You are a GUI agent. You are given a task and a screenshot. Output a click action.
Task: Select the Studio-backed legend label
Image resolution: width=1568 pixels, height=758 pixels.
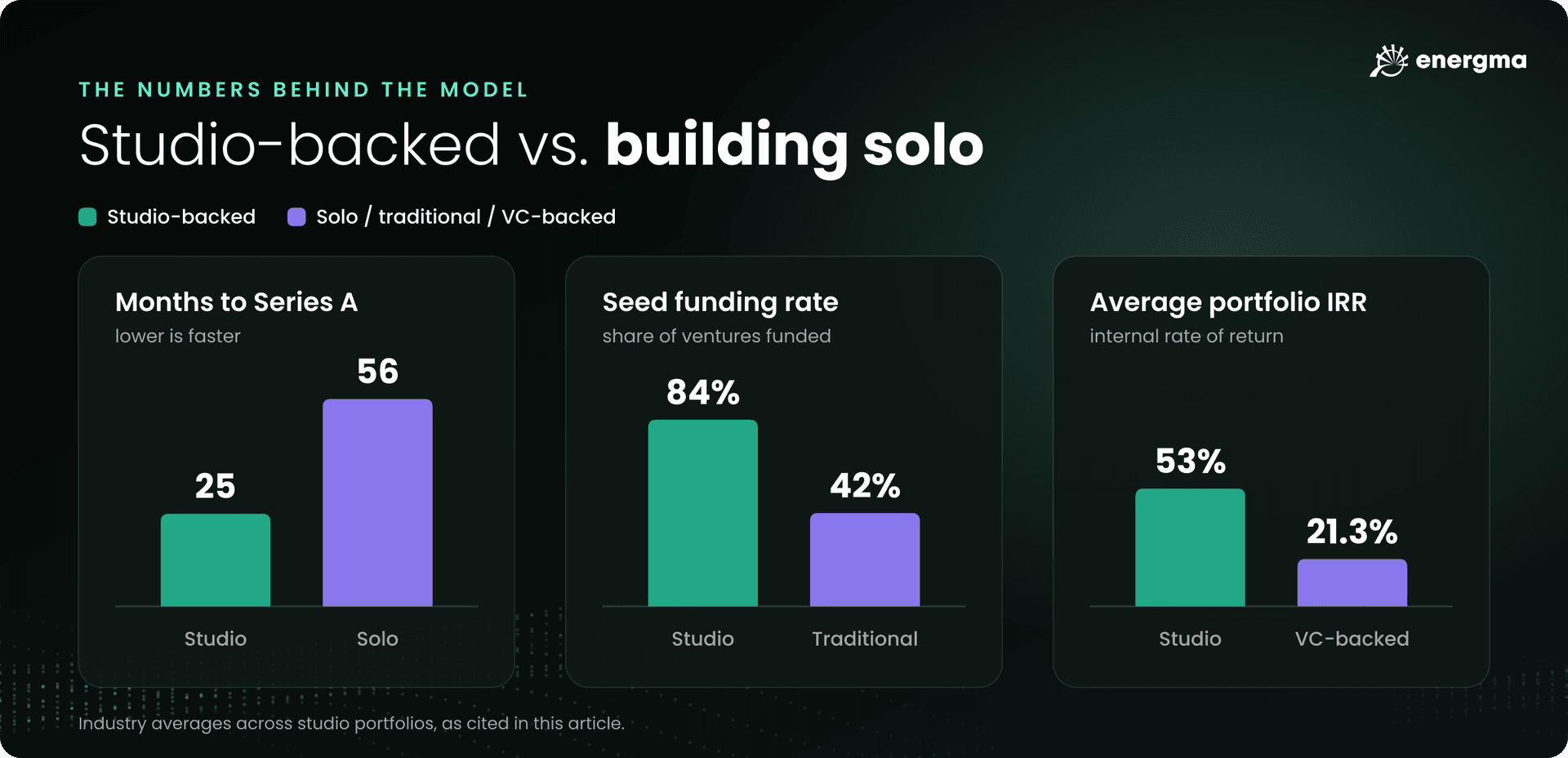point(181,216)
